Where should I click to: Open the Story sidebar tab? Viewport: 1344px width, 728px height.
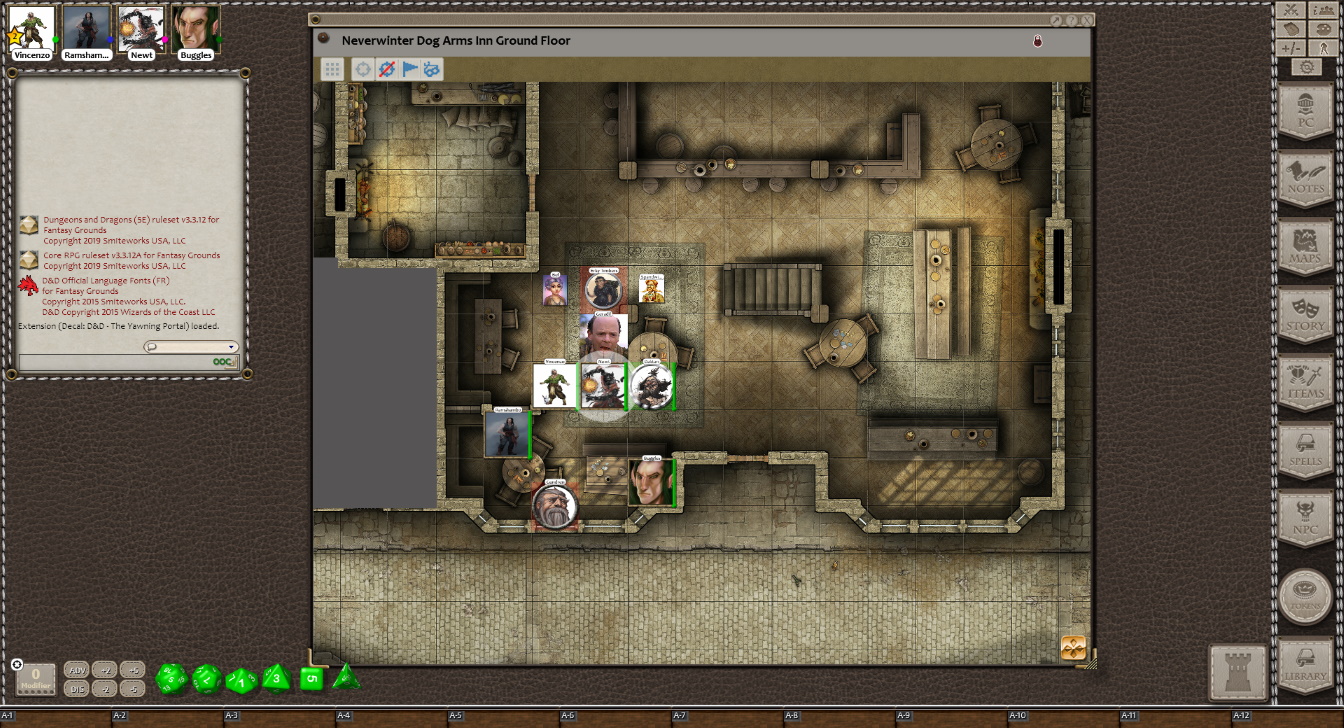click(1305, 313)
